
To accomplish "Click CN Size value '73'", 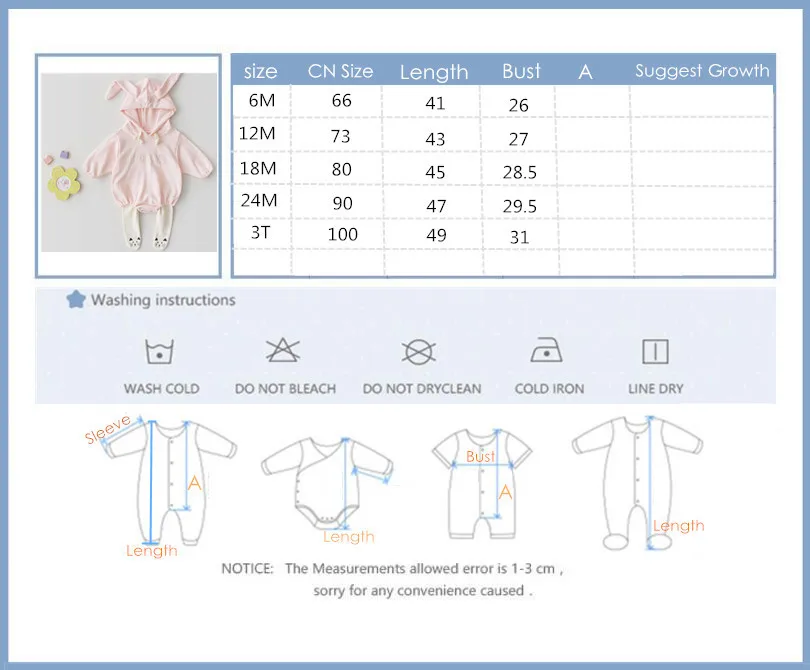I will coord(340,136).
